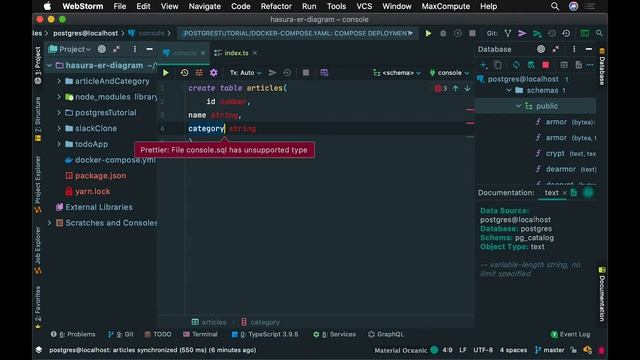Open the Refactor menu

pyautogui.click(x=276, y=7)
